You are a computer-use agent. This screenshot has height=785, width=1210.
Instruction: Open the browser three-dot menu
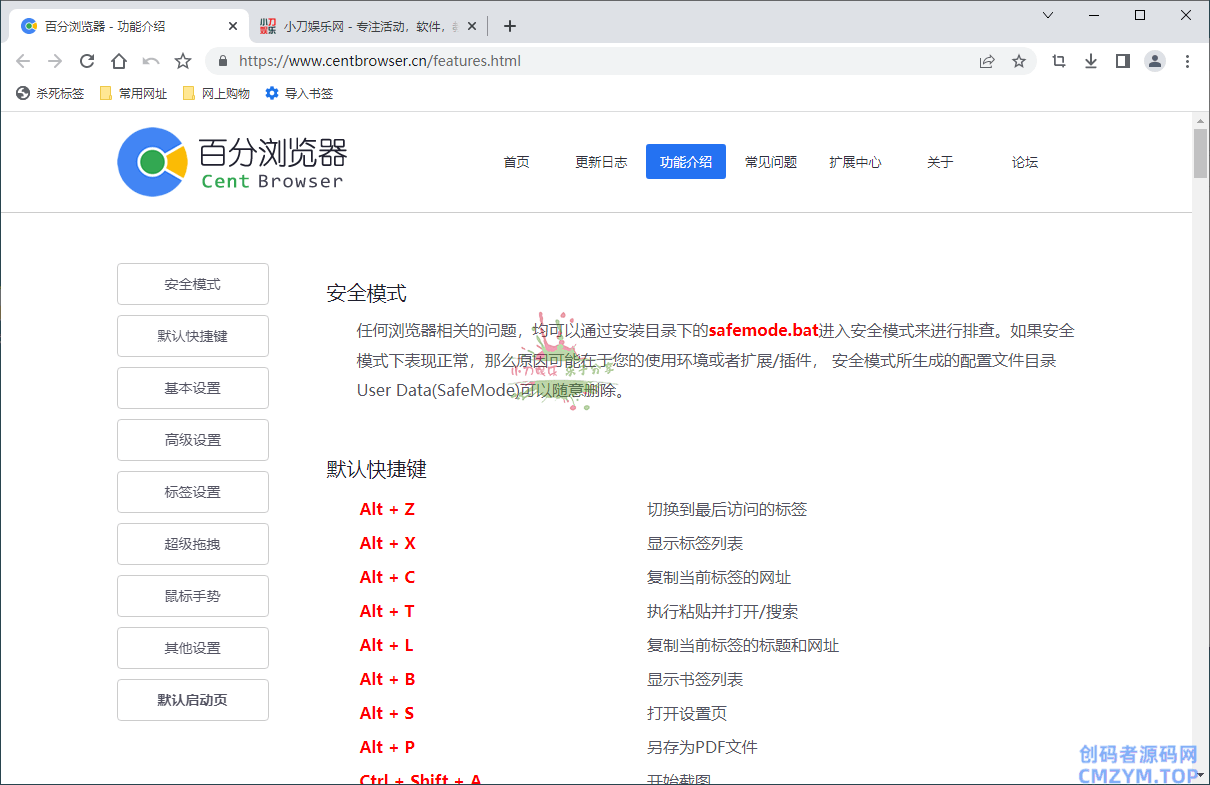coord(1188,61)
